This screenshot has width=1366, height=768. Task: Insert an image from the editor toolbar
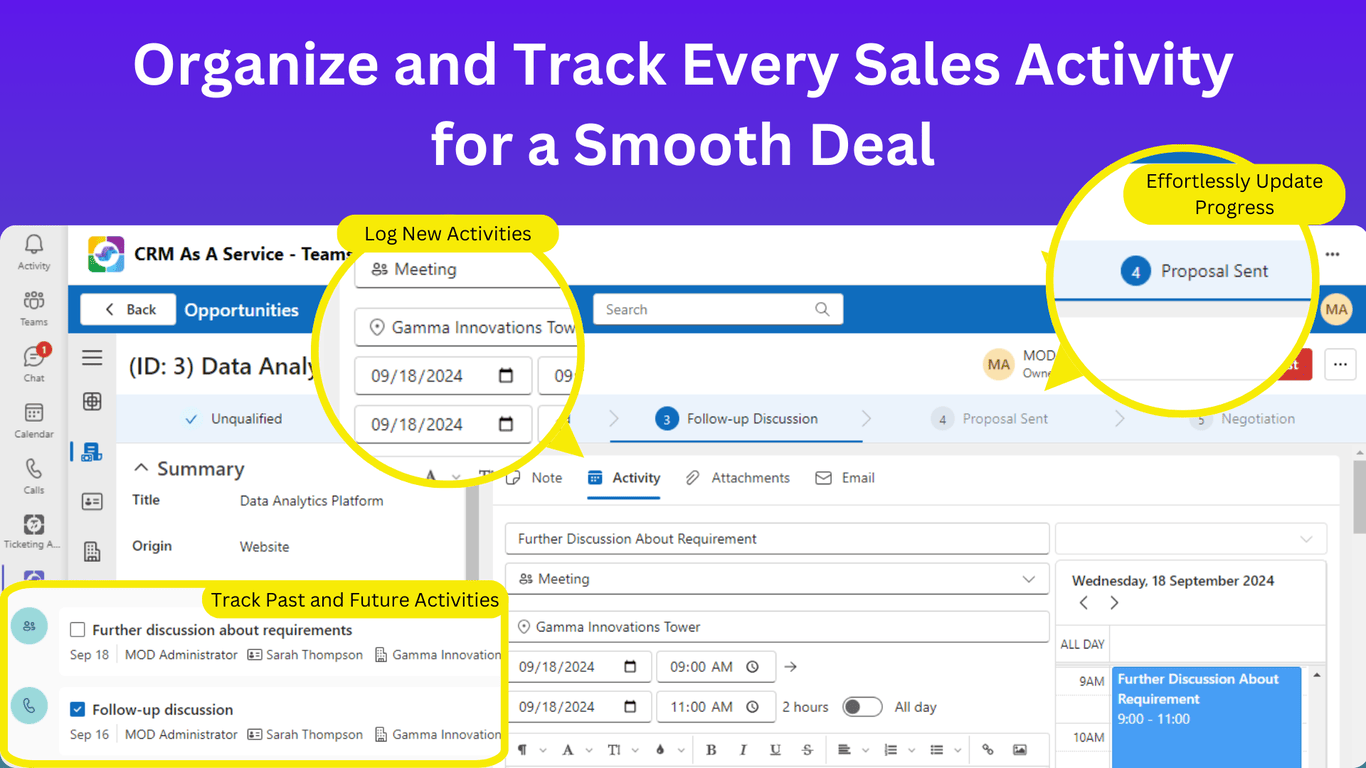pos(1020,750)
